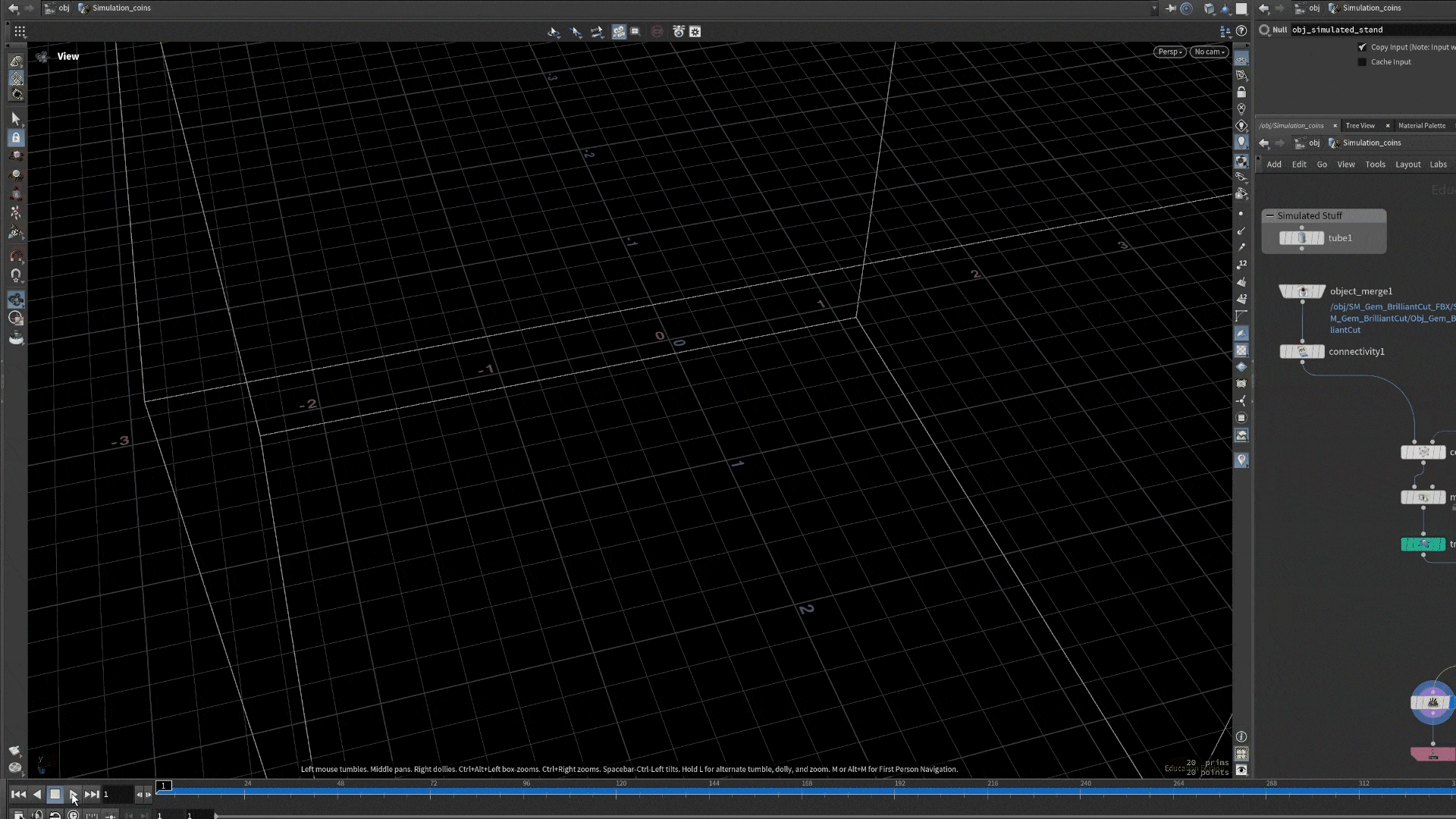Screen dimensions: 1456x819
Task: Switch to the Tree View tab
Action: click(1360, 126)
